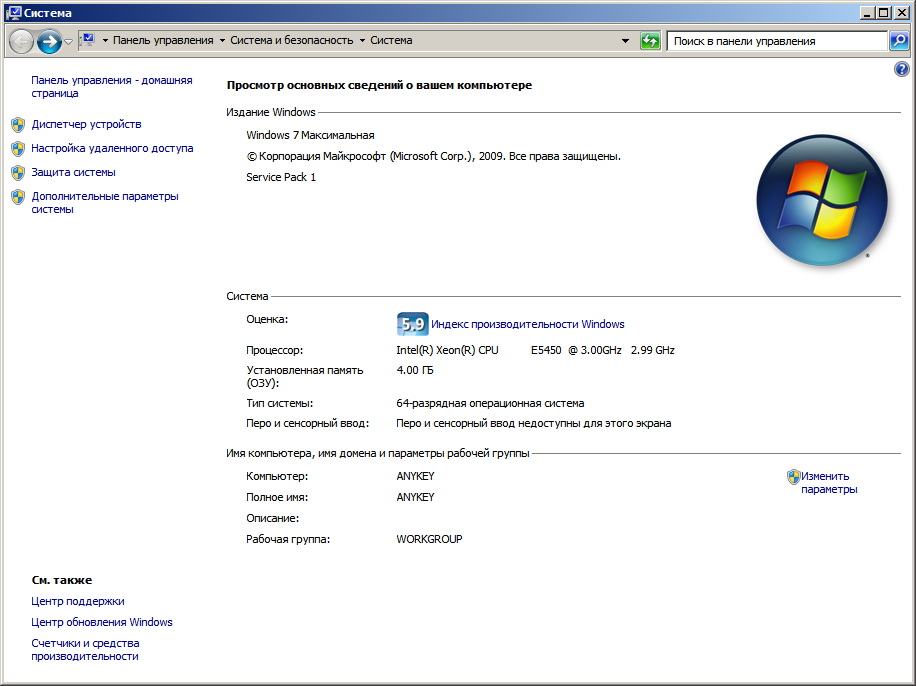Open Защита системы link
916x686 pixels.
click(73, 172)
